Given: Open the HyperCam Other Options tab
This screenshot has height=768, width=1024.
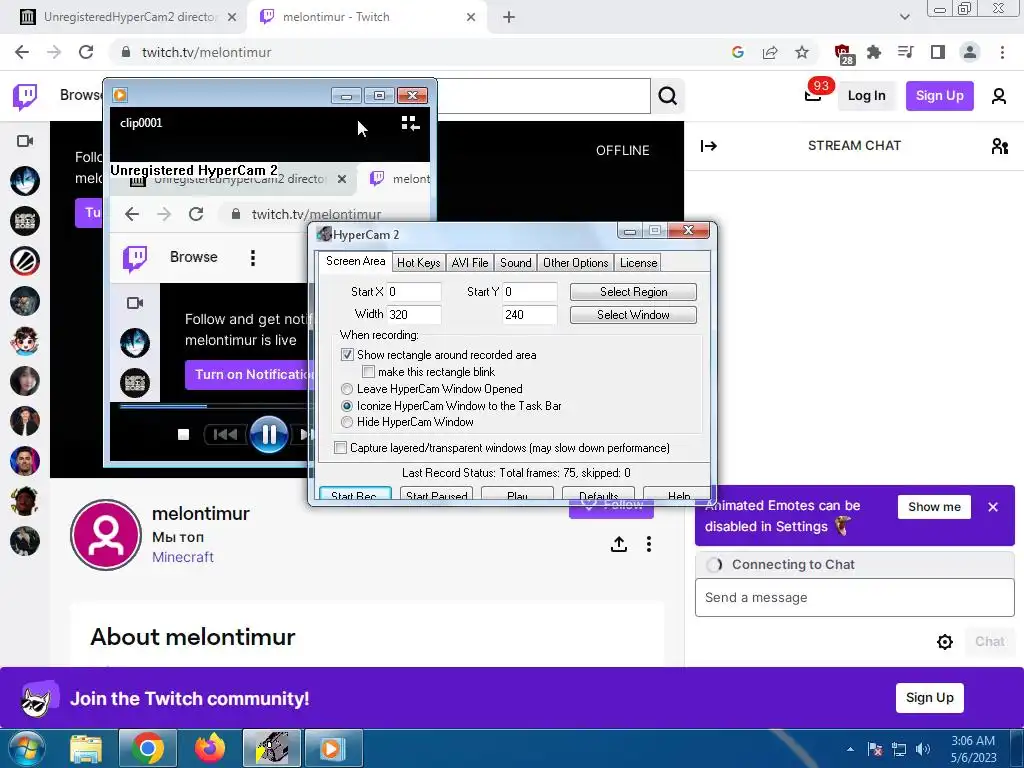Looking at the screenshot, I should point(575,263).
